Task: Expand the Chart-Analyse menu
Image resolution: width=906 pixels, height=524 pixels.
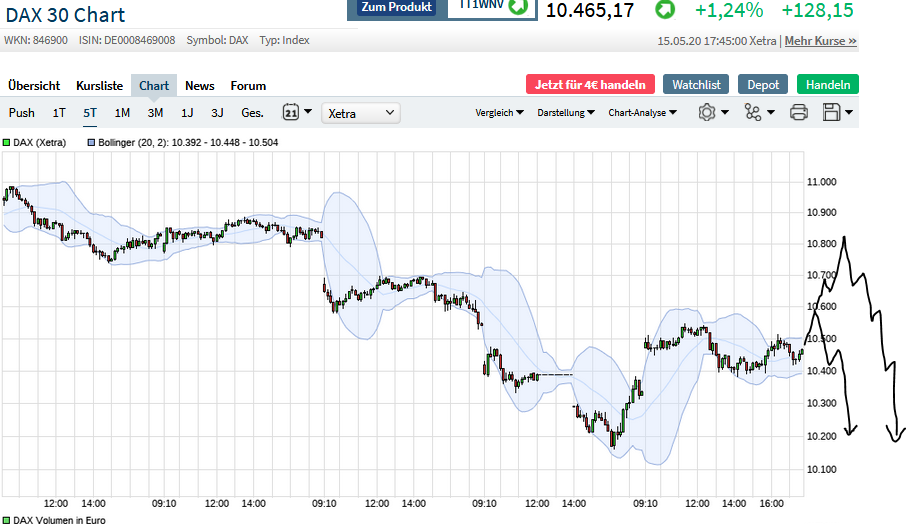Action: click(642, 113)
